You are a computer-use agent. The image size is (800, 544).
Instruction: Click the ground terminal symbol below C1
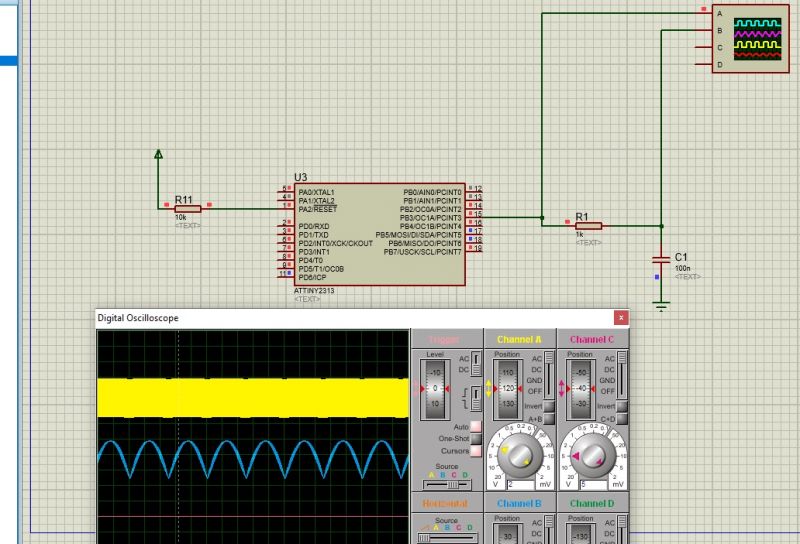pos(660,305)
